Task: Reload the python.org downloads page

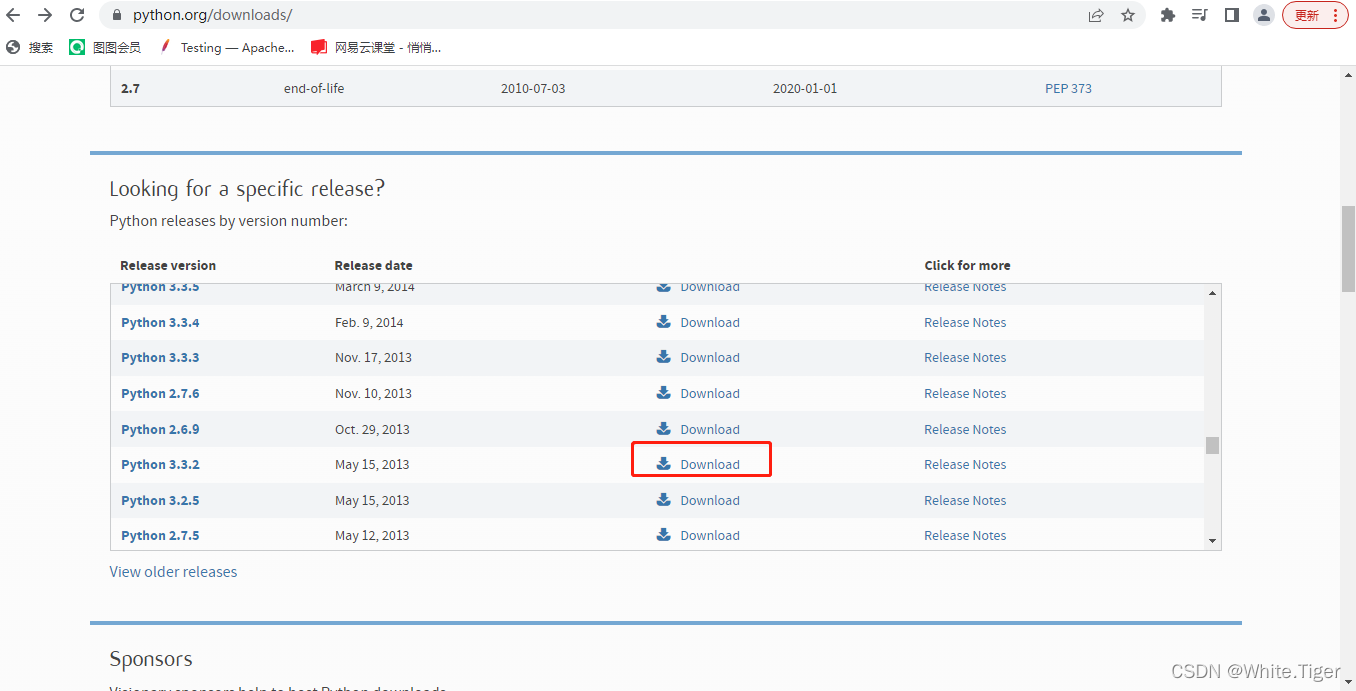Action: coord(77,15)
